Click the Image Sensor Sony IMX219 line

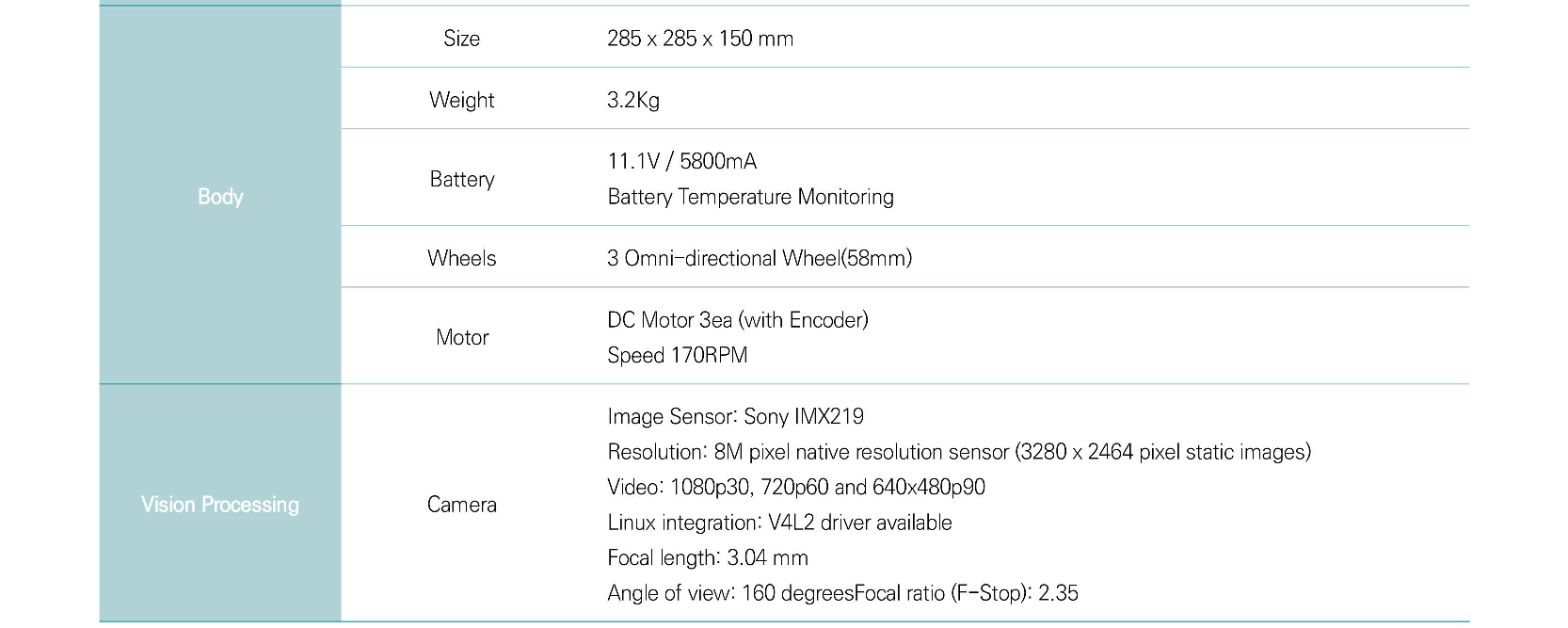click(736, 416)
